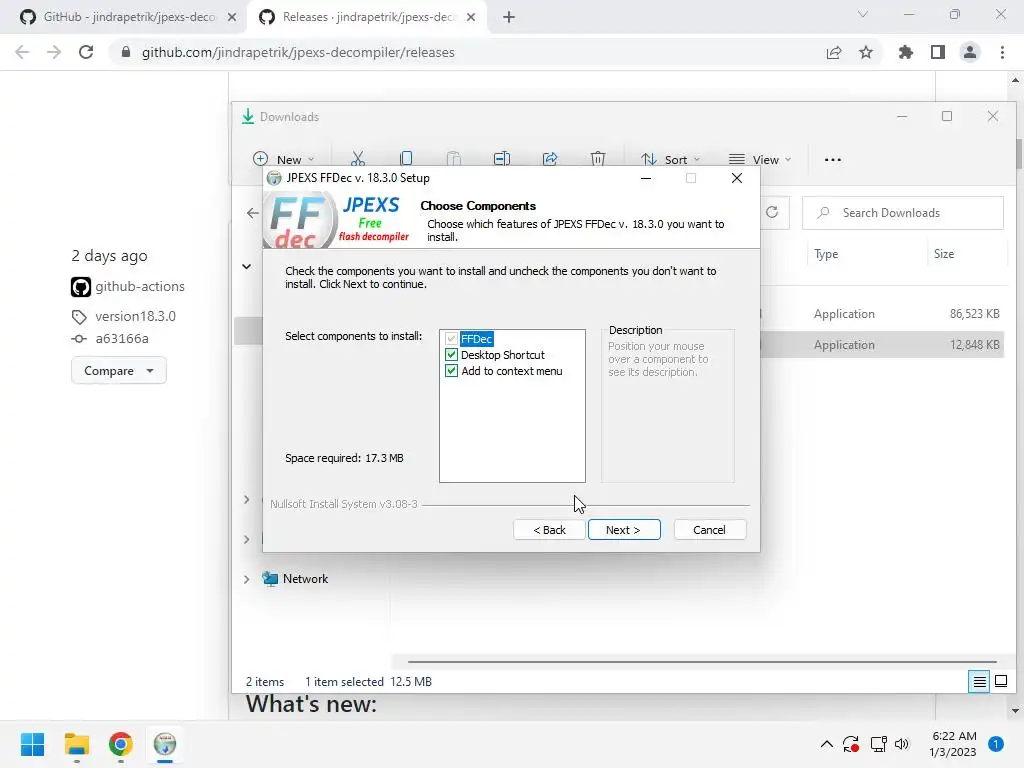Toggle the FFDec component checkbox
This screenshot has width=1024, height=768.
451,339
